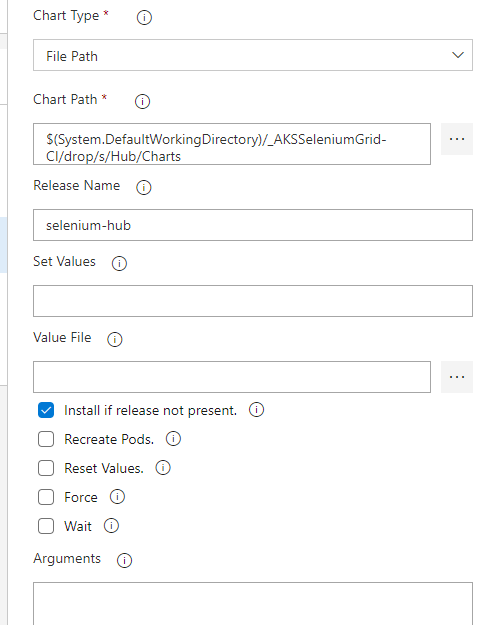The height and width of the screenshot is (625, 493).
Task: Click the Chart Path info icon
Action: 142,101
